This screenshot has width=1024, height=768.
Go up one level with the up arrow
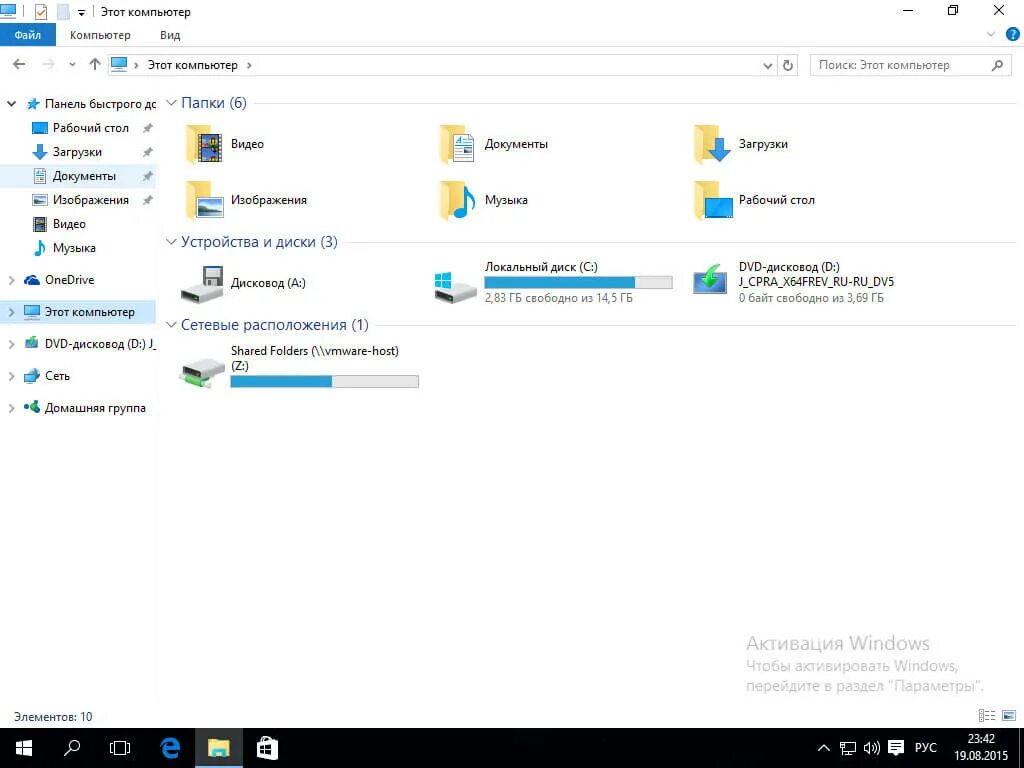click(x=95, y=64)
